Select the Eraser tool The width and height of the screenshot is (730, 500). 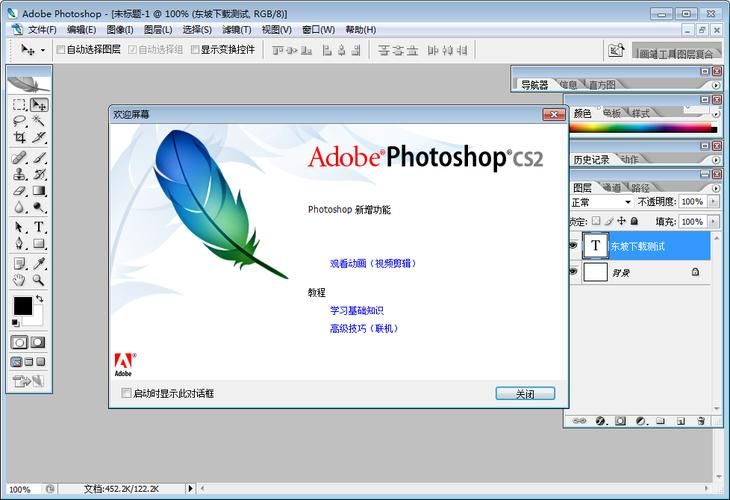pyautogui.click(x=19, y=190)
